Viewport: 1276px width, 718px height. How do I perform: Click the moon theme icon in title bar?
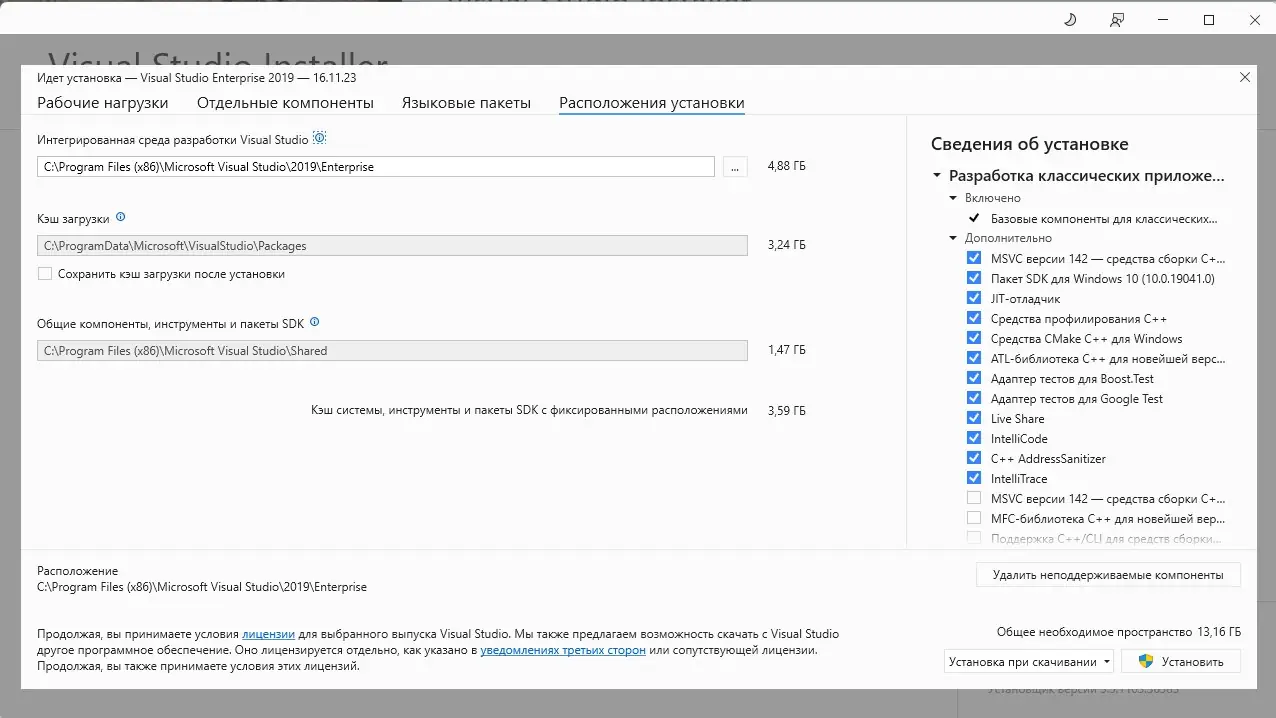1069,20
